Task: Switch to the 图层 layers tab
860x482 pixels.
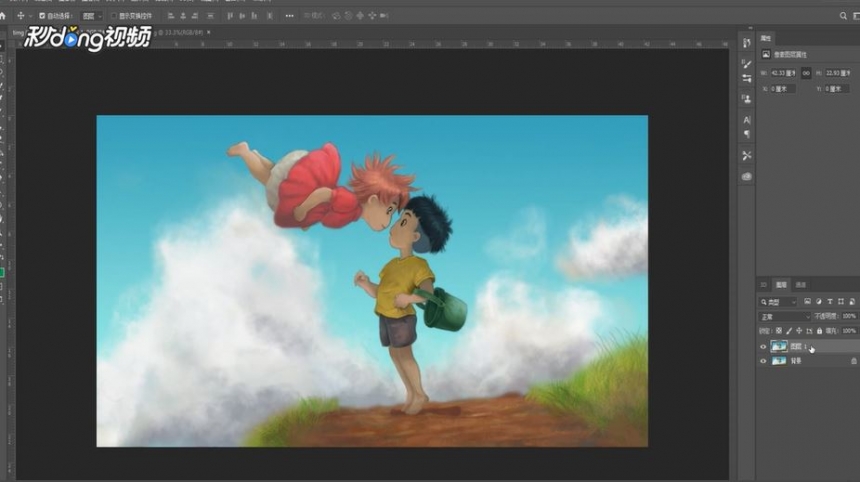Action: pos(781,285)
